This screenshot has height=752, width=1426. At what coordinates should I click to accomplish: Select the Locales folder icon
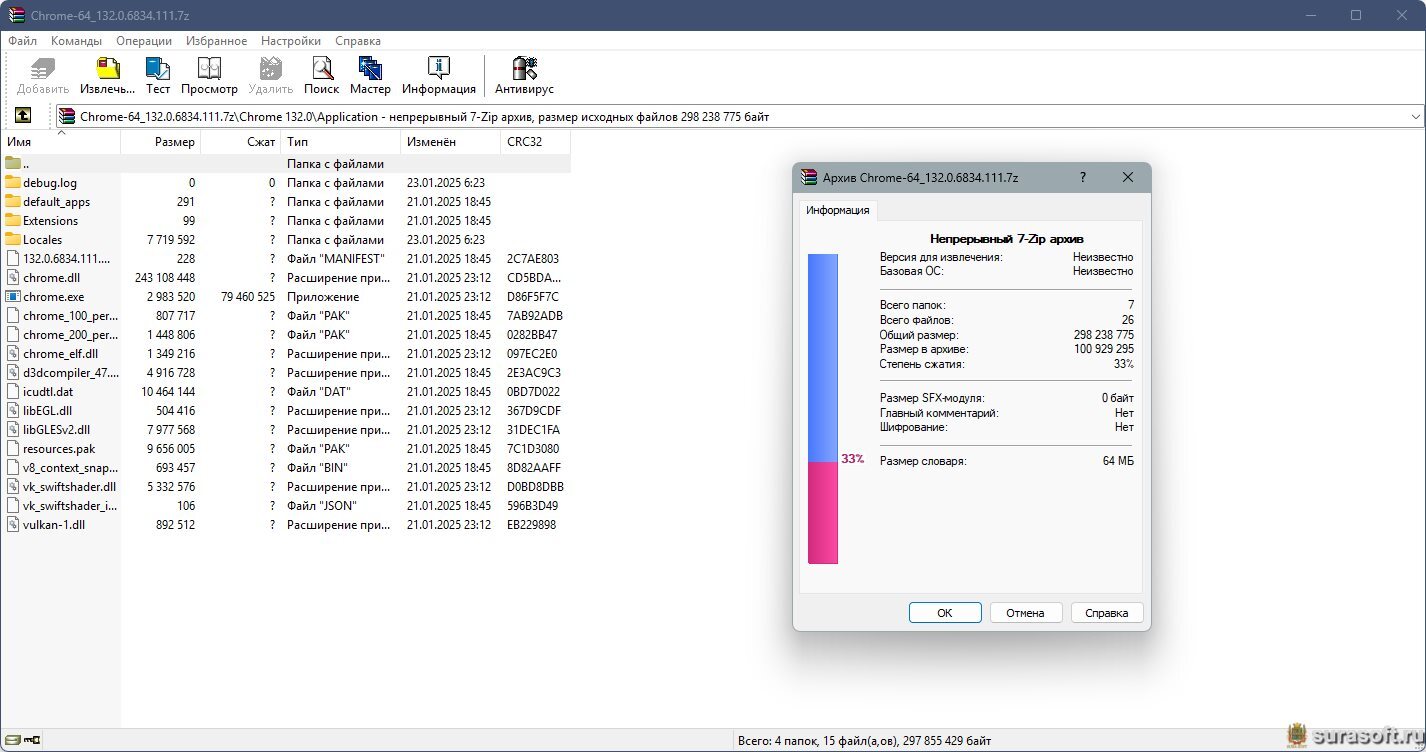pos(13,240)
